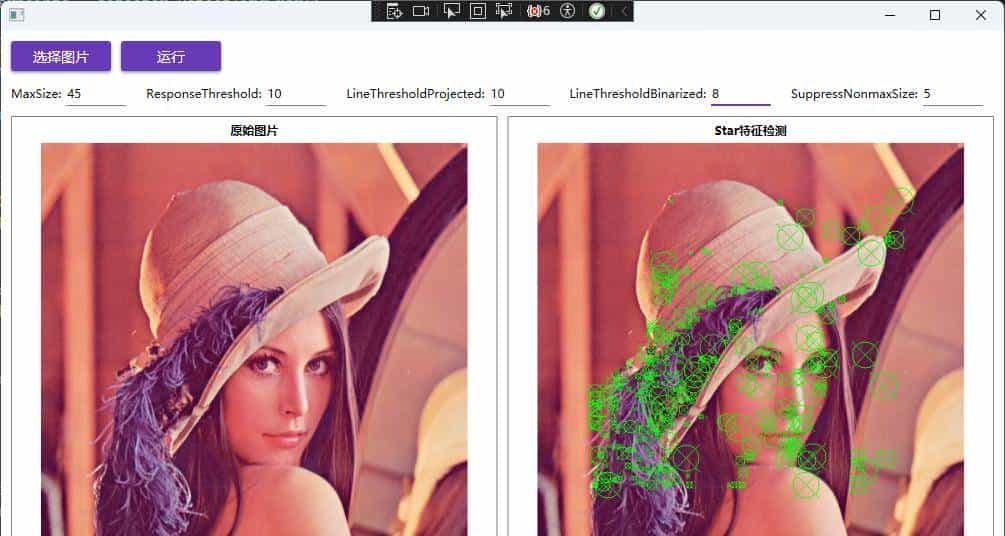Click the accessibility scan icon
The height and width of the screenshot is (536, 1005).
point(567,11)
